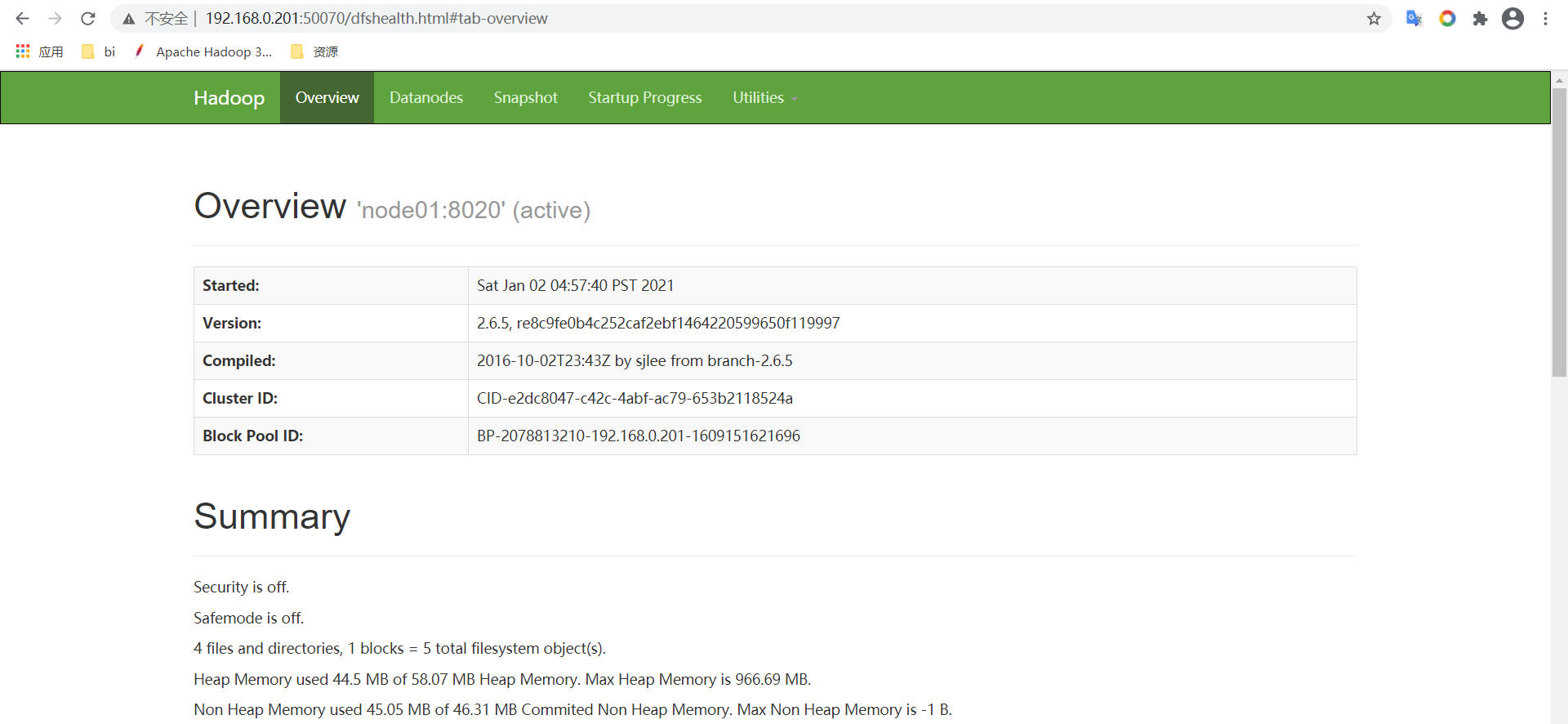This screenshot has width=1568, height=724.
Task: Click the 'Version:' table label
Action: pyautogui.click(x=232, y=323)
